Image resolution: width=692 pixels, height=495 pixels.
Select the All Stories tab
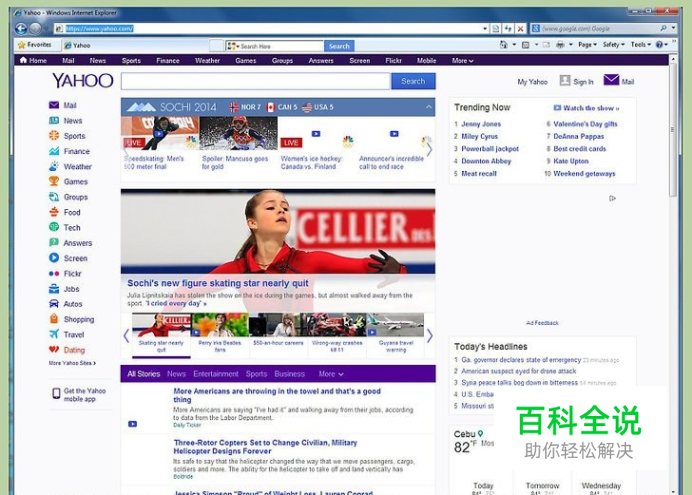143,374
